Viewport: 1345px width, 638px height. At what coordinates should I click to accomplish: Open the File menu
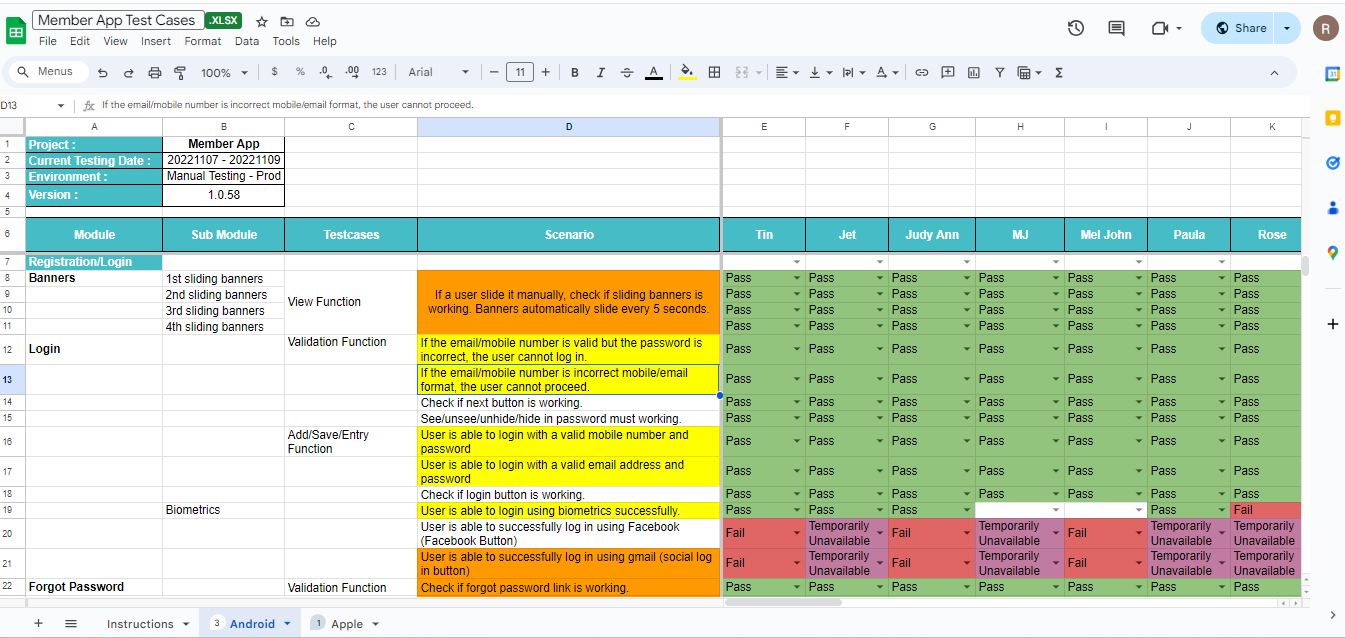[x=48, y=41]
